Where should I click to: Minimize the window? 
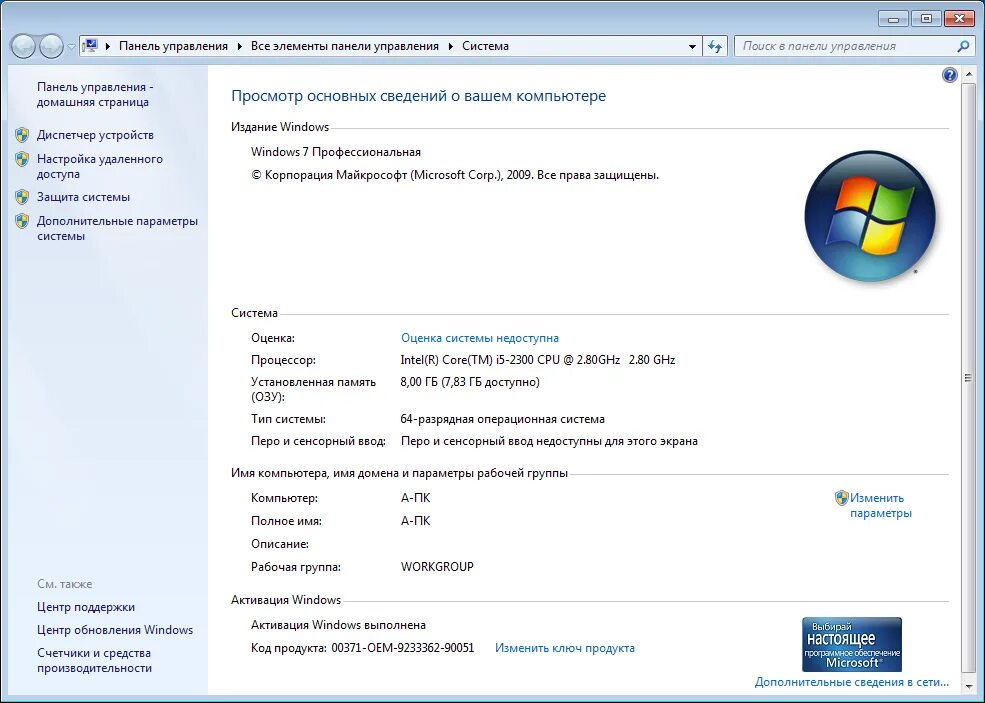(x=893, y=18)
